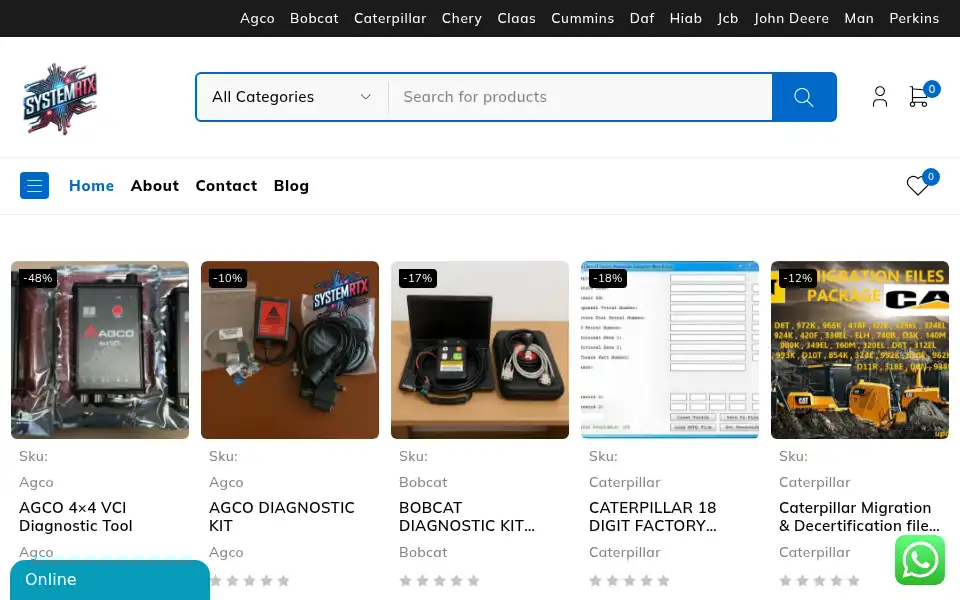960x600 pixels.
Task: Open CATERPILLAR 18 DIGIT FACTORY title link
Action: click(x=653, y=517)
